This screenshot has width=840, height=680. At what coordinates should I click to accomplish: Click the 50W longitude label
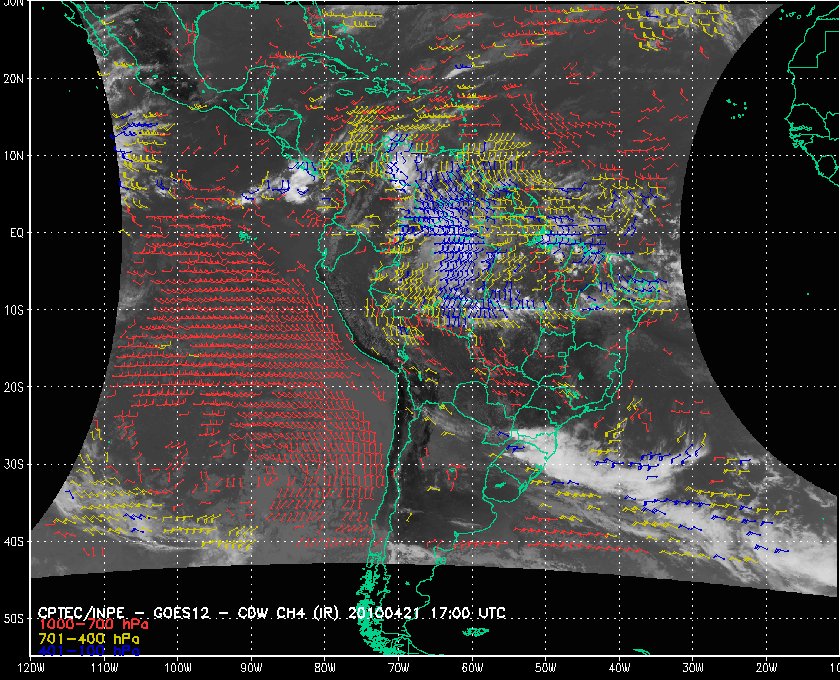tap(545, 667)
